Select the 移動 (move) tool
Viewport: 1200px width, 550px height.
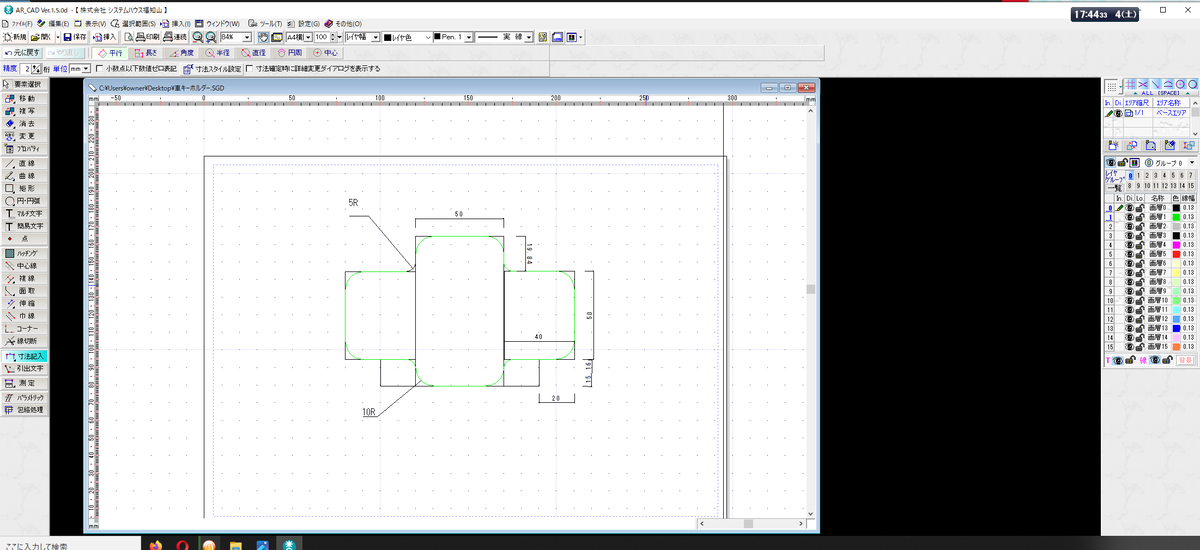(24, 98)
